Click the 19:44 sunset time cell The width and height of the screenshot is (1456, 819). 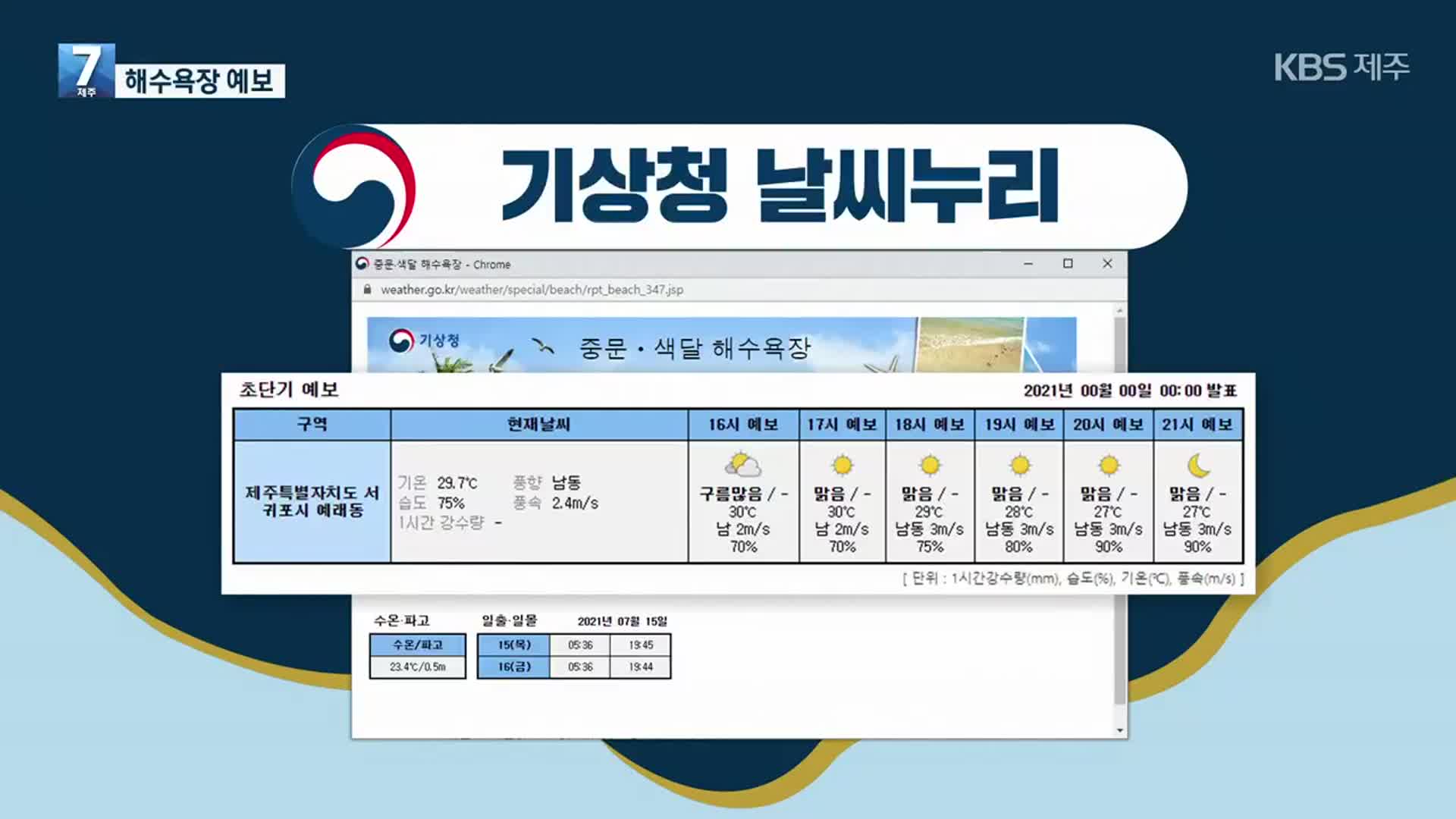coord(641,667)
